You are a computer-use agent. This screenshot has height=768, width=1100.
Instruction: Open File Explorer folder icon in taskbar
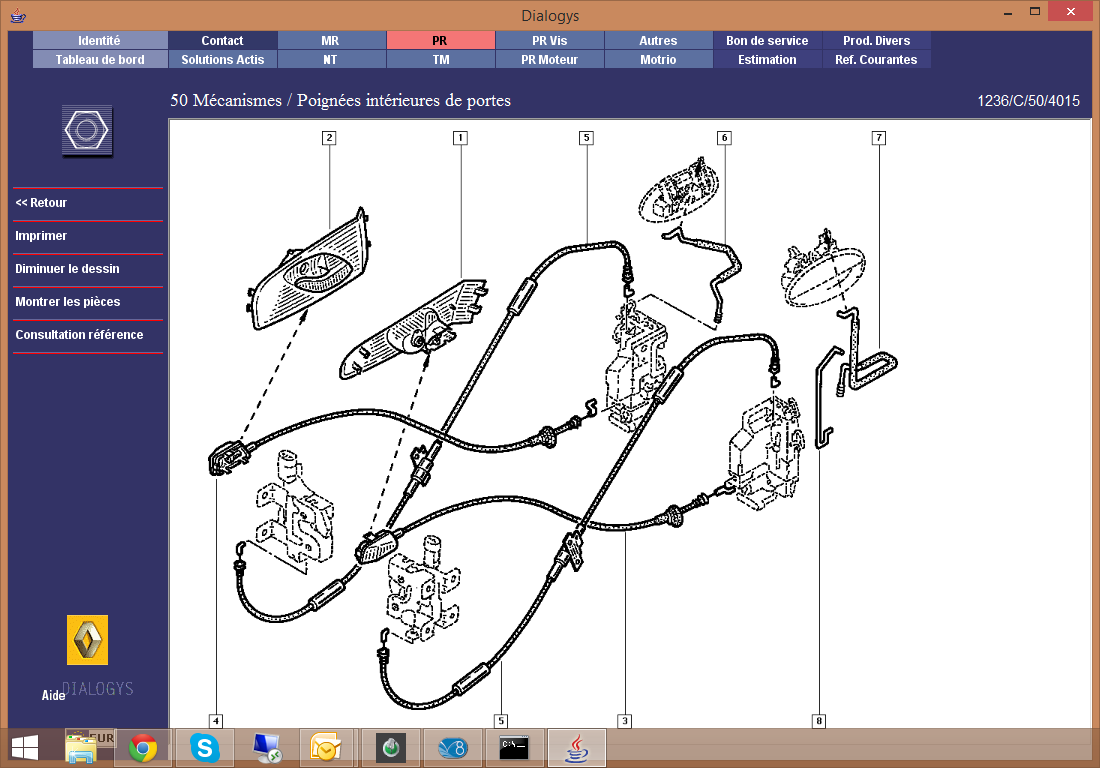pos(82,748)
